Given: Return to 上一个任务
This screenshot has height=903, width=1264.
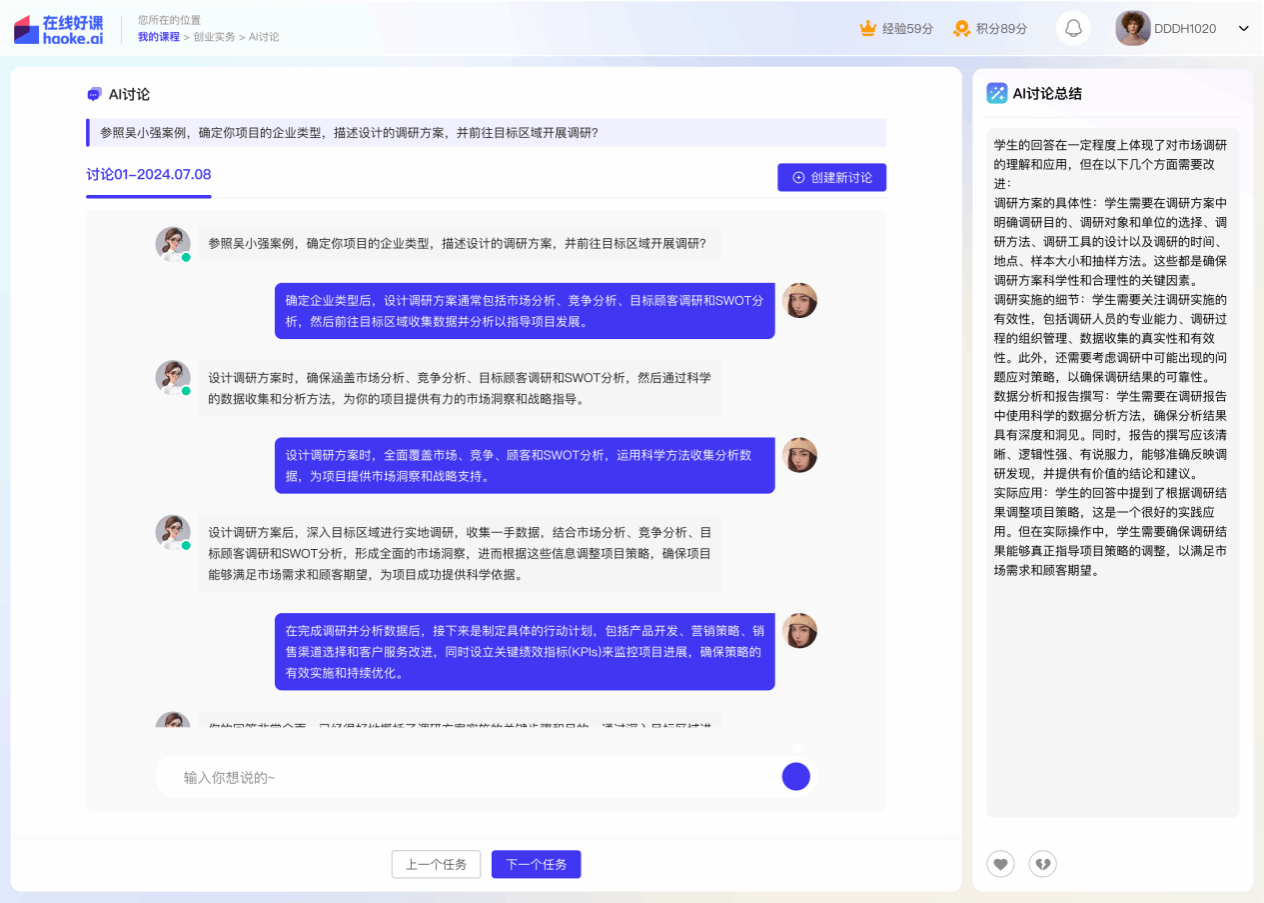Looking at the screenshot, I should pyautogui.click(x=436, y=864).
